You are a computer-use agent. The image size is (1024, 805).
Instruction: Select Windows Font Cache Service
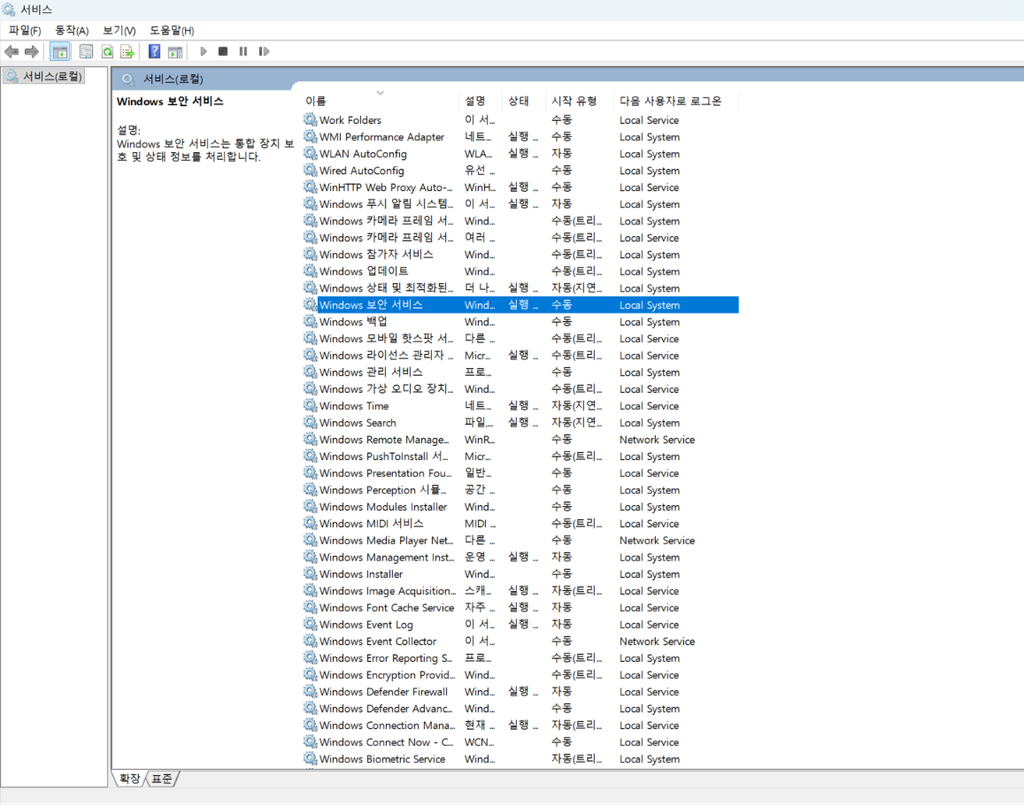click(x=520, y=607)
